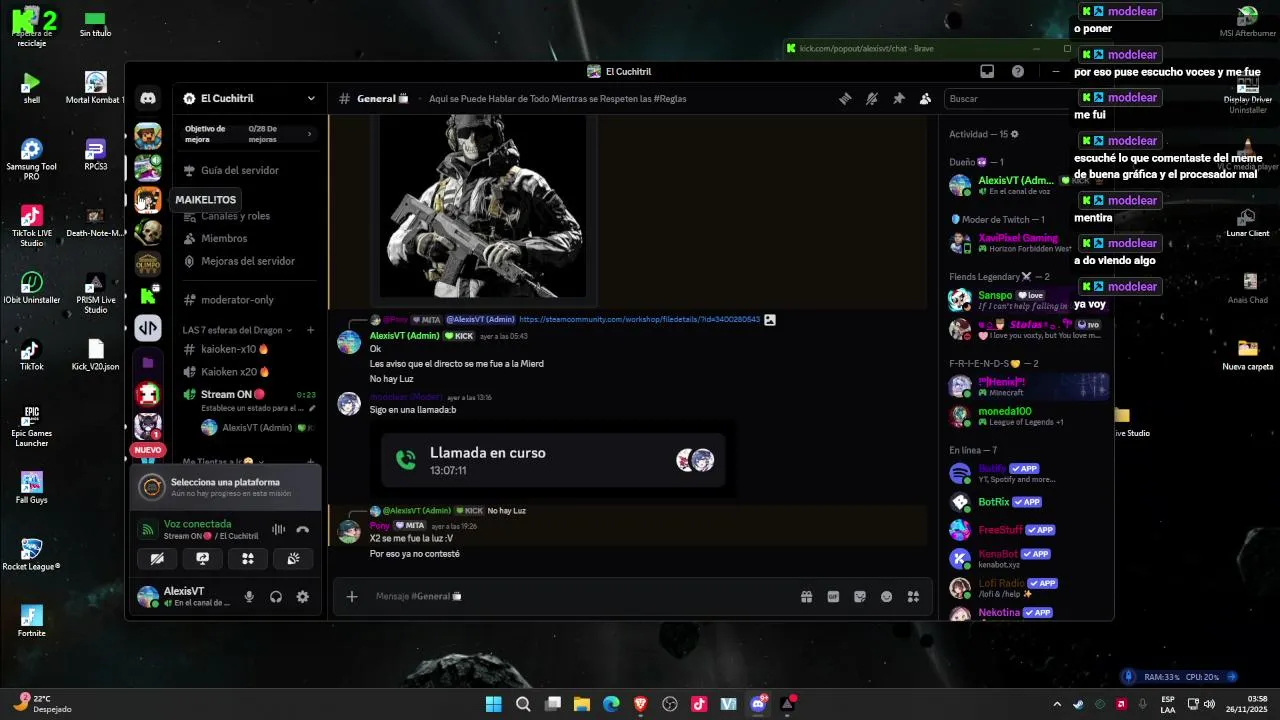
Task: Expand El Cuchitril server dropdown menu
Action: pyautogui.click(x=311, y=98)
